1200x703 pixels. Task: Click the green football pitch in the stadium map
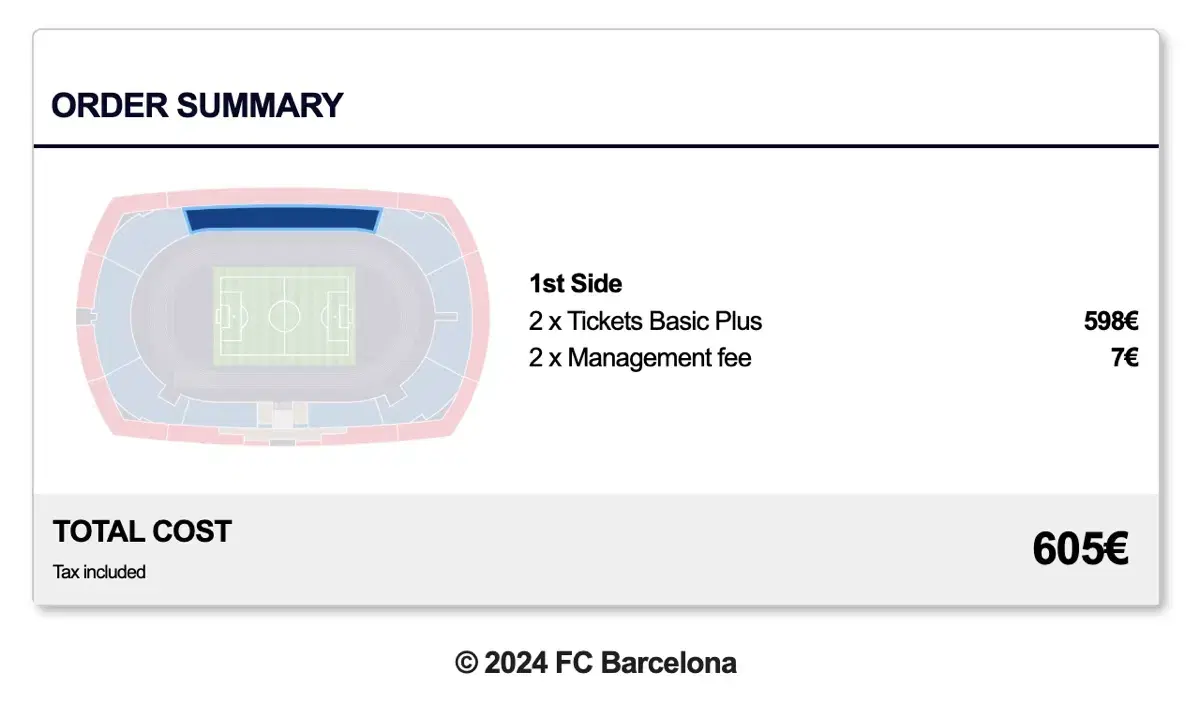click(284, 316)
